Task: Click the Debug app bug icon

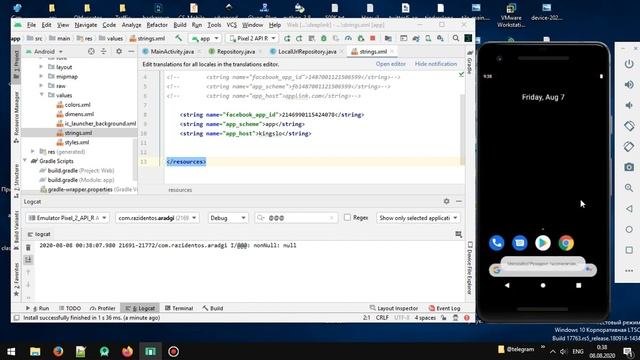Action: click(x=324, y=38)
